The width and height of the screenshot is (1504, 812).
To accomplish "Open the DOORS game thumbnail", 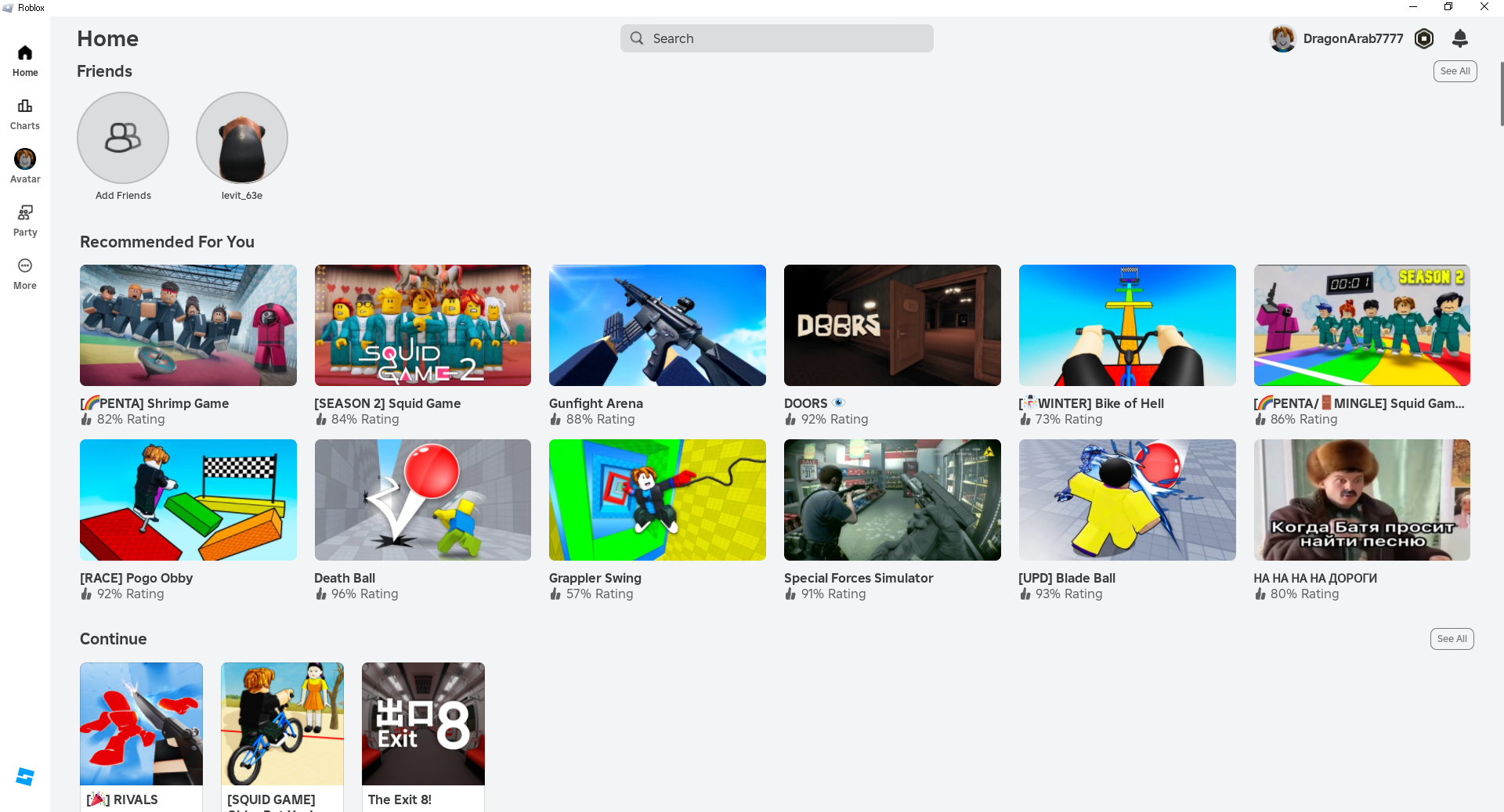I will pyautogui.click(x=892, y=325).
